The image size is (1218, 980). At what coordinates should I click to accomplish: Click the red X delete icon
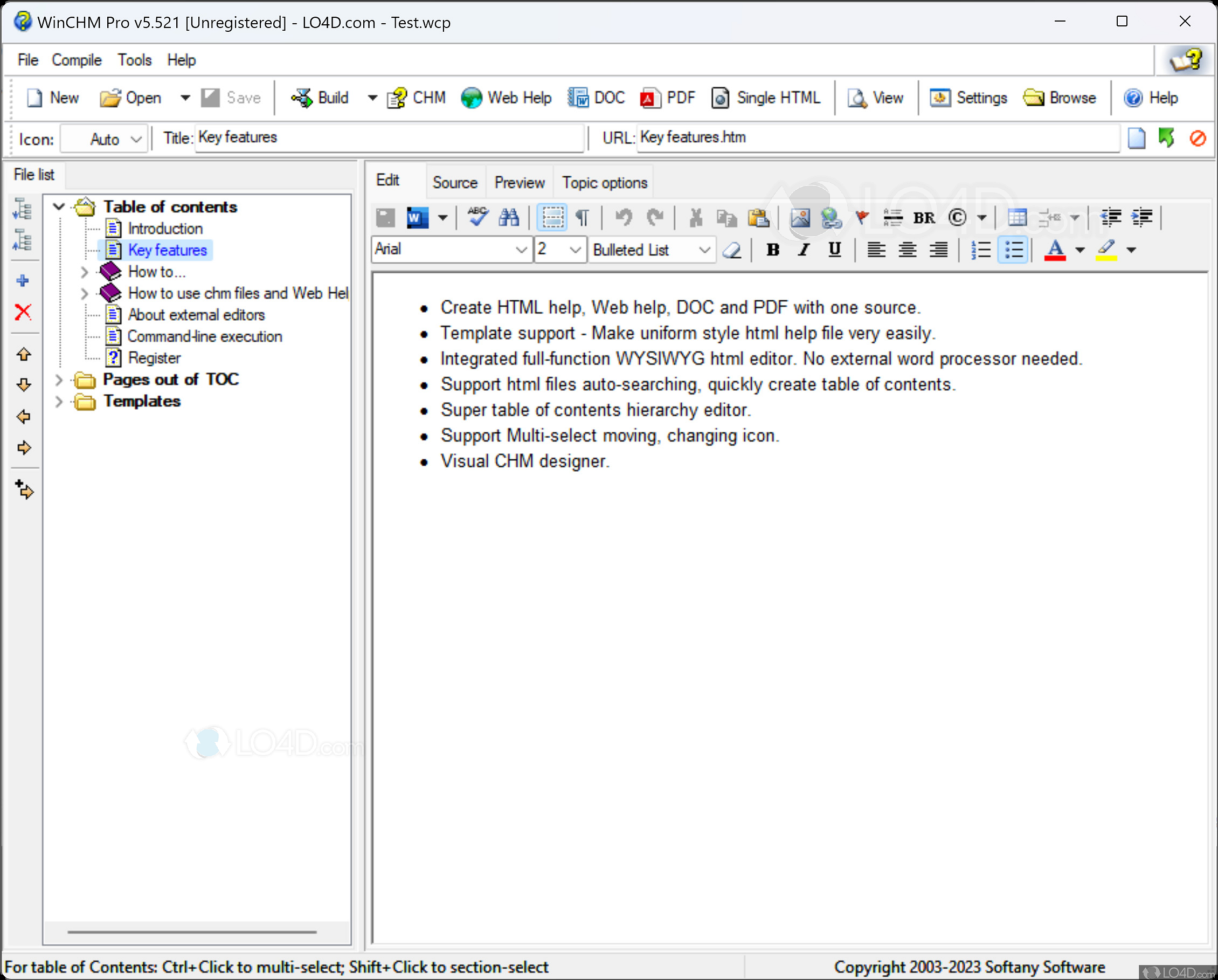pos(23,312)
